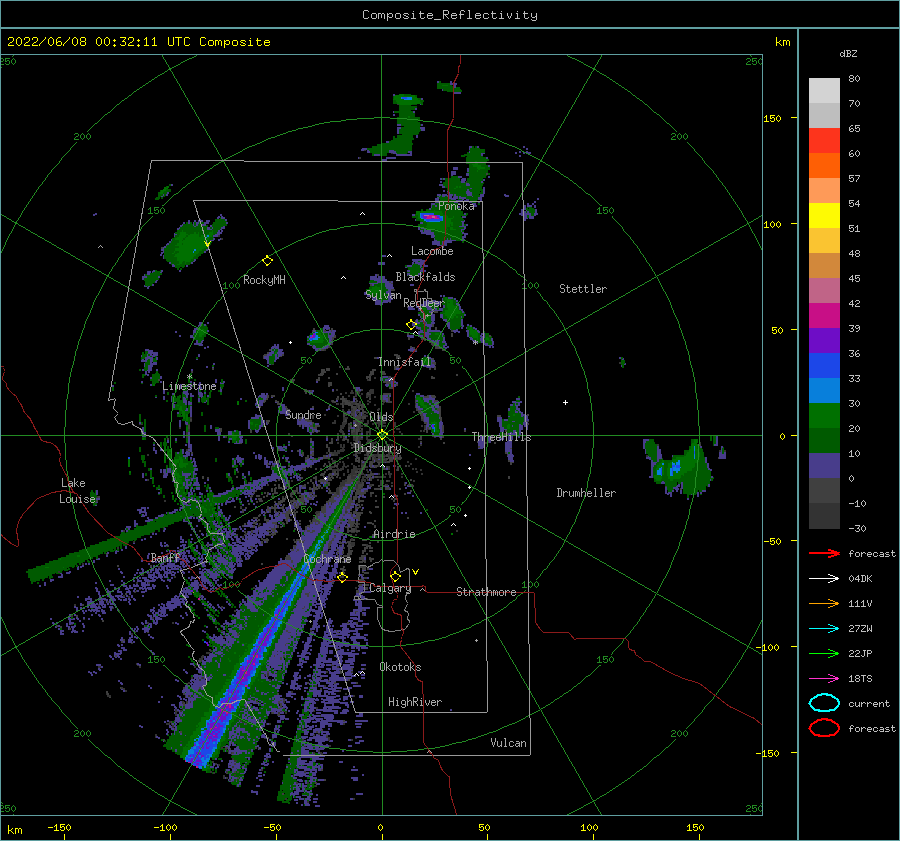Click the Cochrane city label
This screenshot has width=900, height=841.
click(327, 559)
